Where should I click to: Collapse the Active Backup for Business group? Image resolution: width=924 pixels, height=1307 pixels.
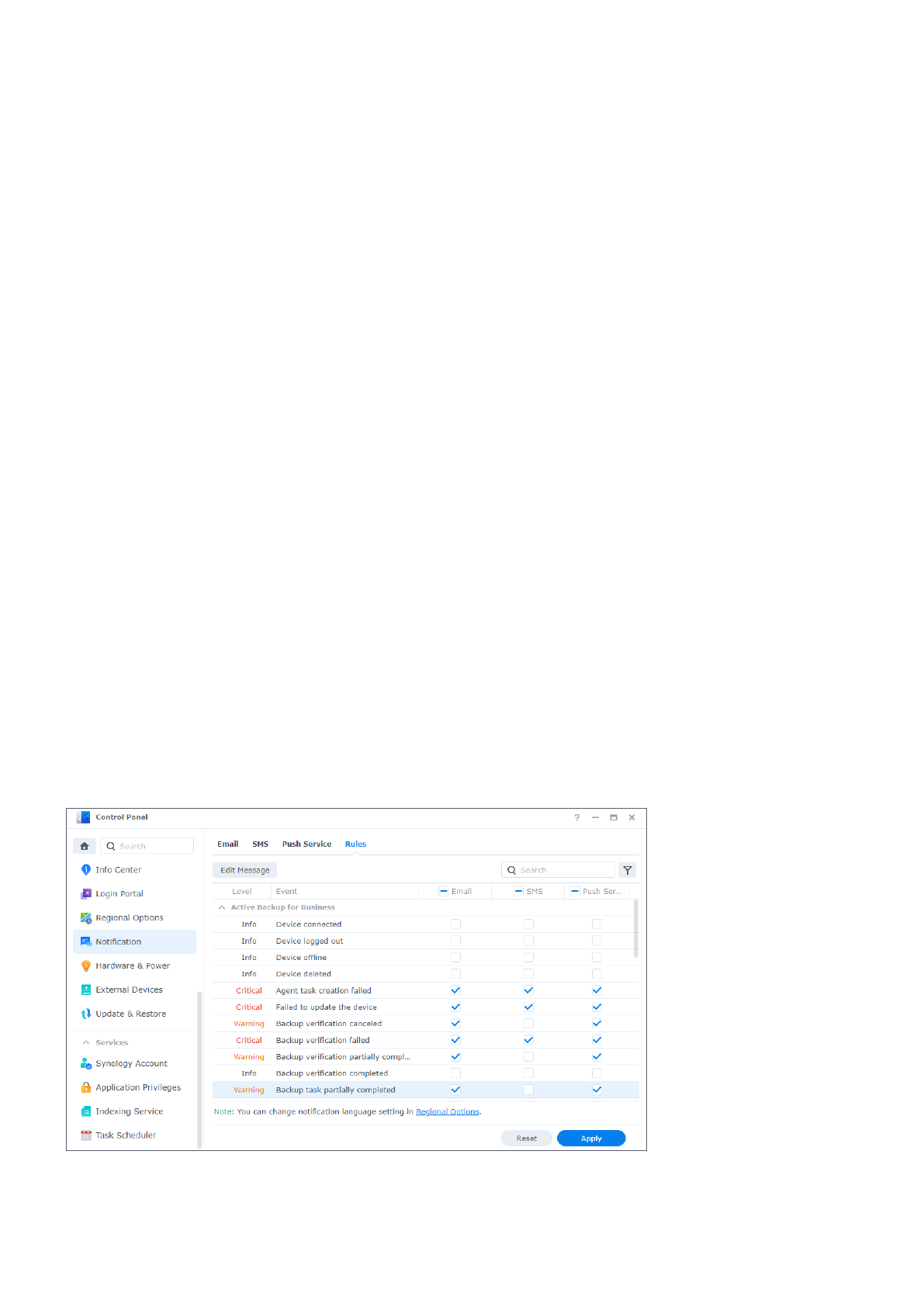(x=222, y=907)
